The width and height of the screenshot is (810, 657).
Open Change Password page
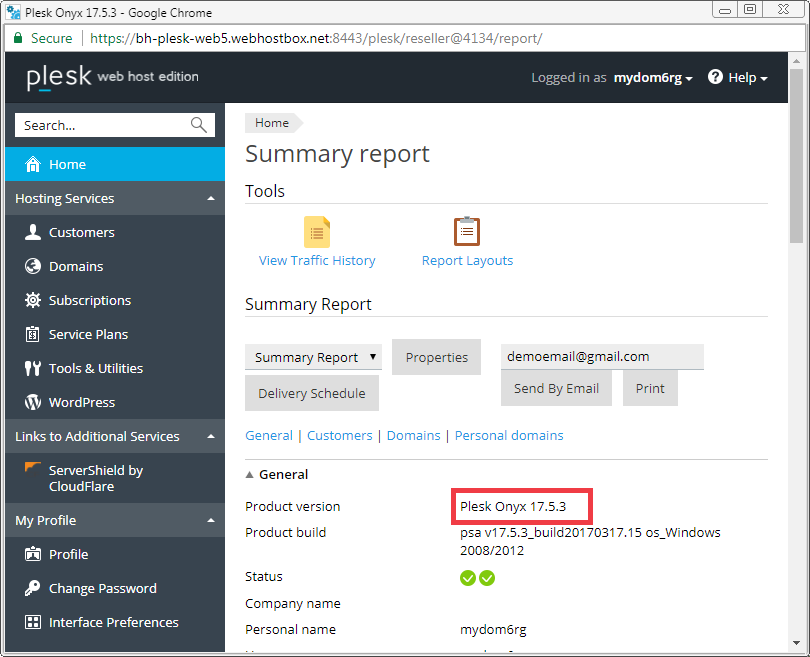(x=115, y=588)
